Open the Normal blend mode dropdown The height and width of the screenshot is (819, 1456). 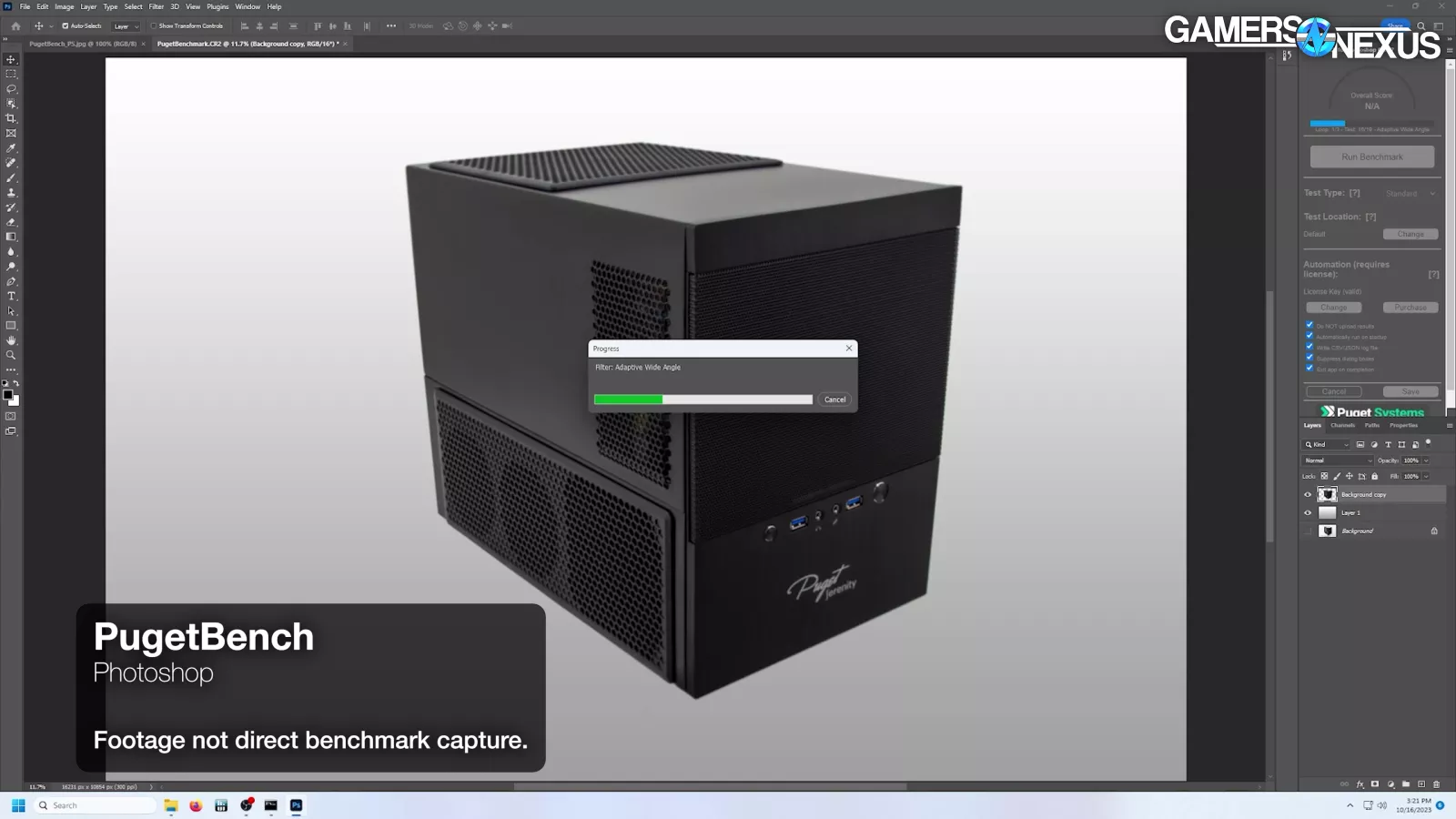(x=1338, y=460)
